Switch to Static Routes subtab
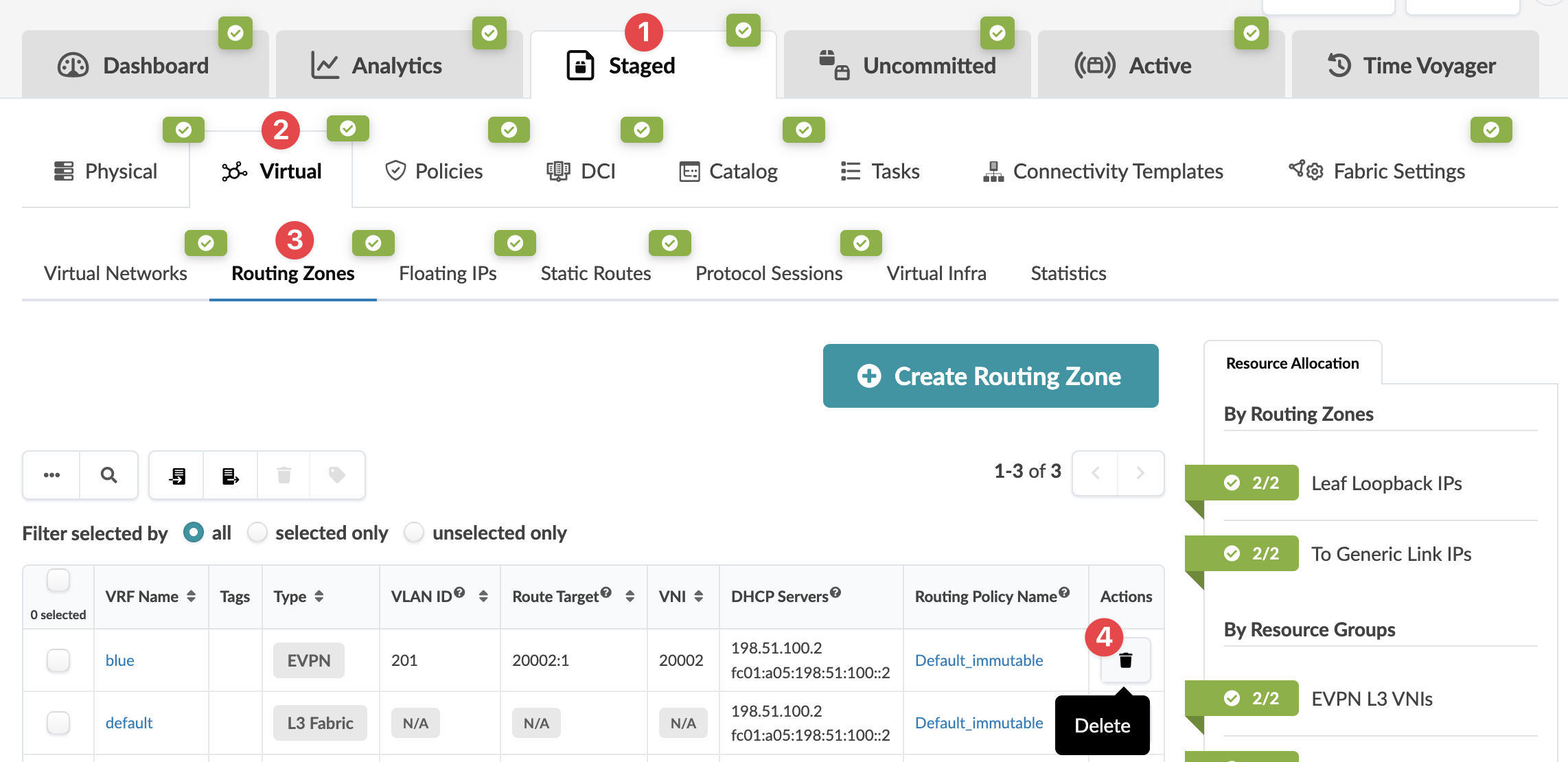Viewport: 1568px width, 762px height. (x=595, y=273)
